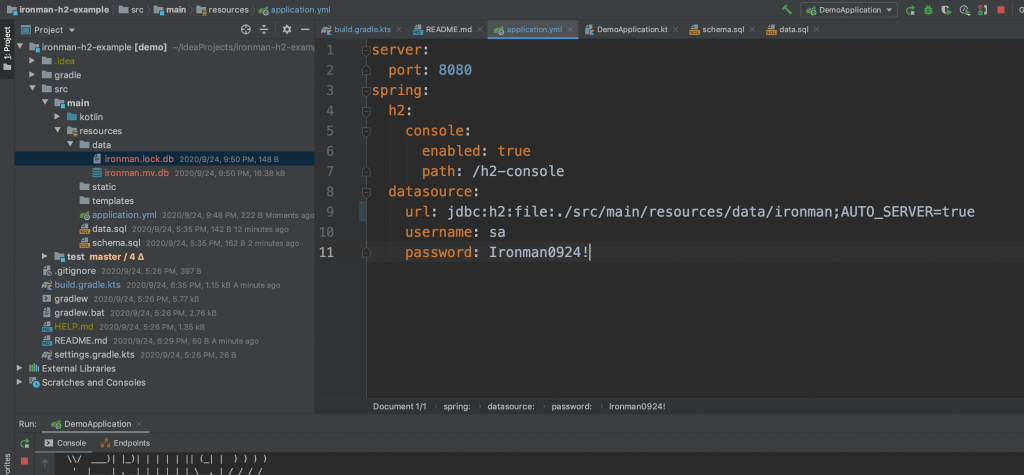The height and width of the screenshot is (475, 1024).
Task: Click the red stop icon in Run panel
Action: (24, 461)
